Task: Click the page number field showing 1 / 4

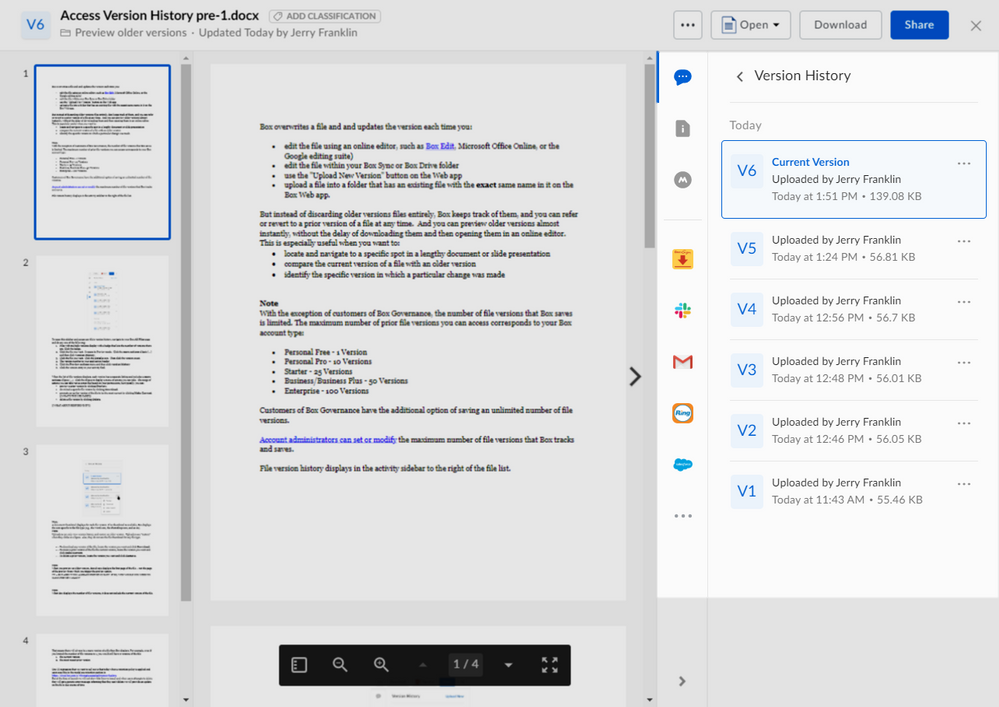Action: point(466,664)
